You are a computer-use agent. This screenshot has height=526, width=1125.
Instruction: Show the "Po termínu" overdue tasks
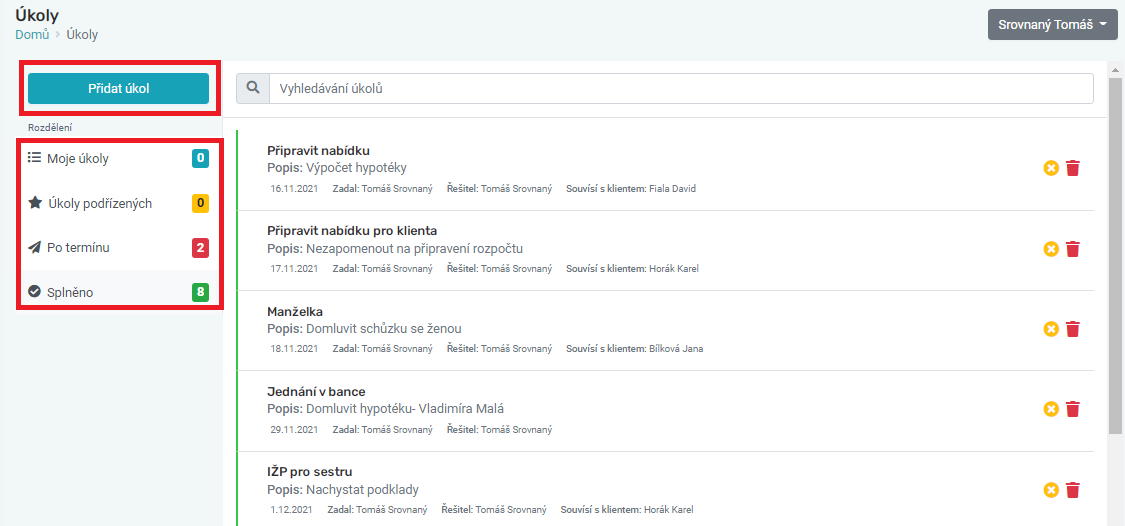coord(118,248)
